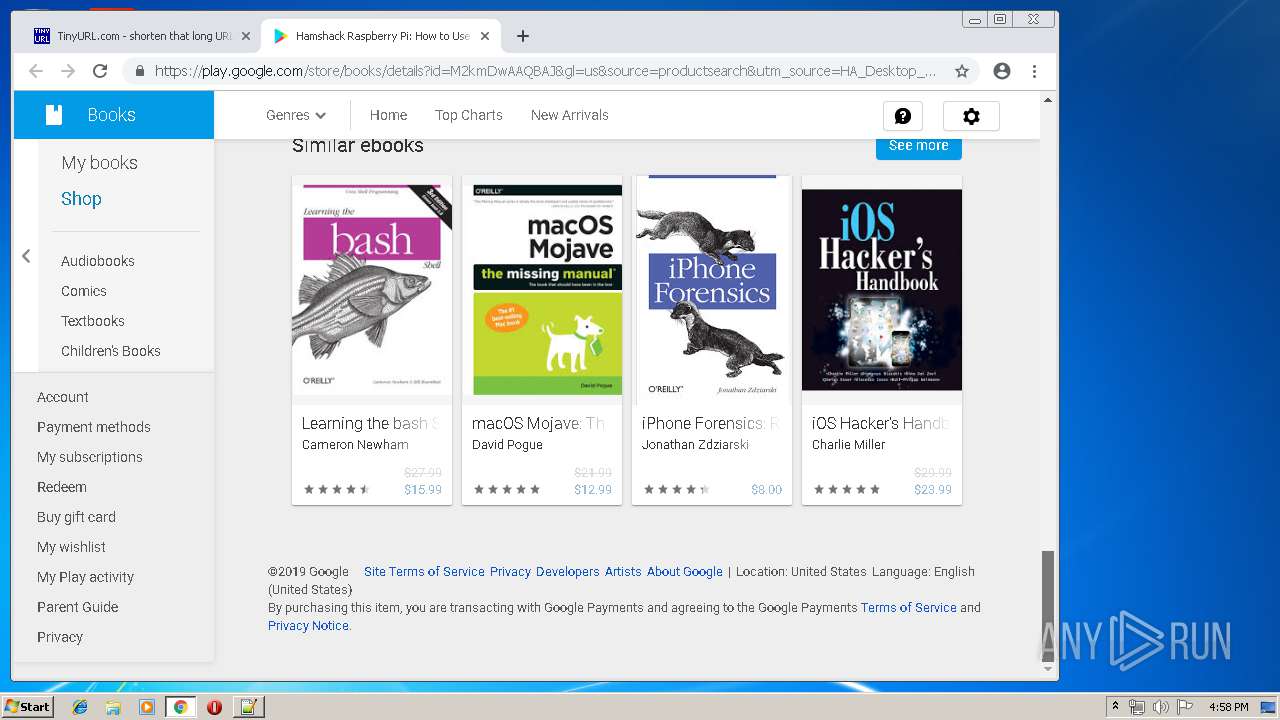1280x720 pixels.
Task: Click the browser forward arrow
Action: pyautogui.click(x=68, y=71)
